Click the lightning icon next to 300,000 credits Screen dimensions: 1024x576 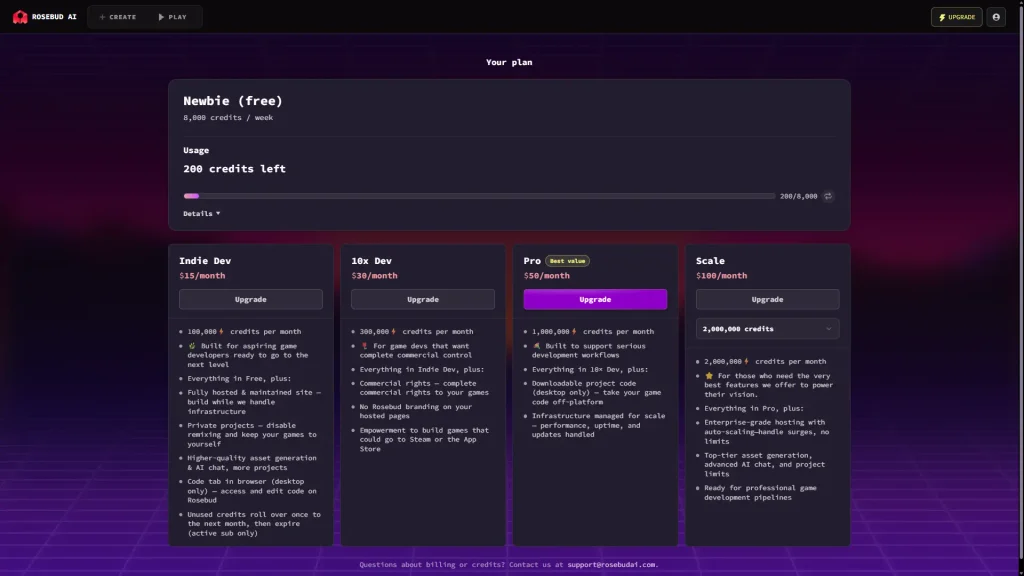click(x=393, y=332)
